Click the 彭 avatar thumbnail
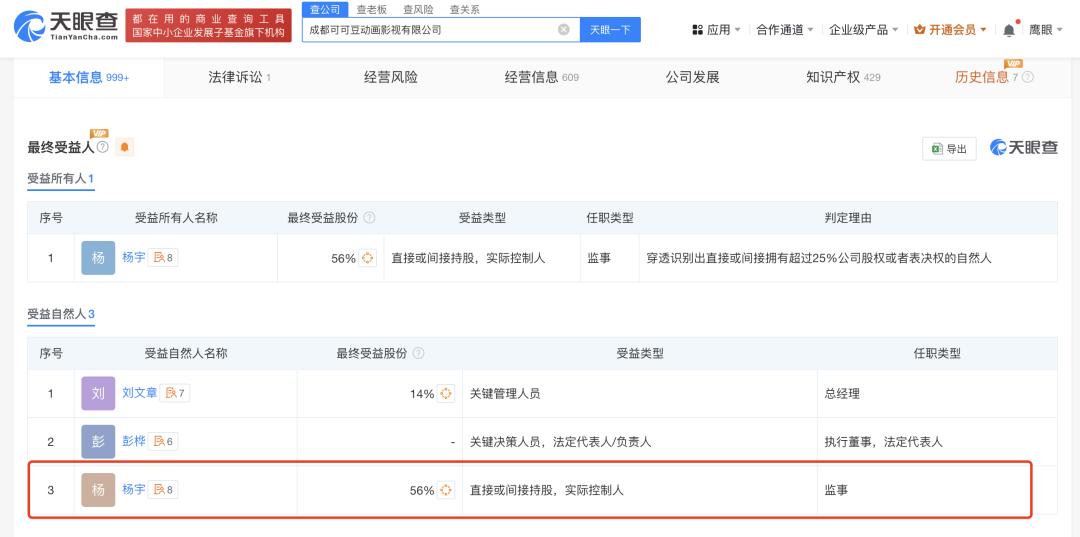The height and width of the screenshot is (537, 1080). tap(98, 441)
